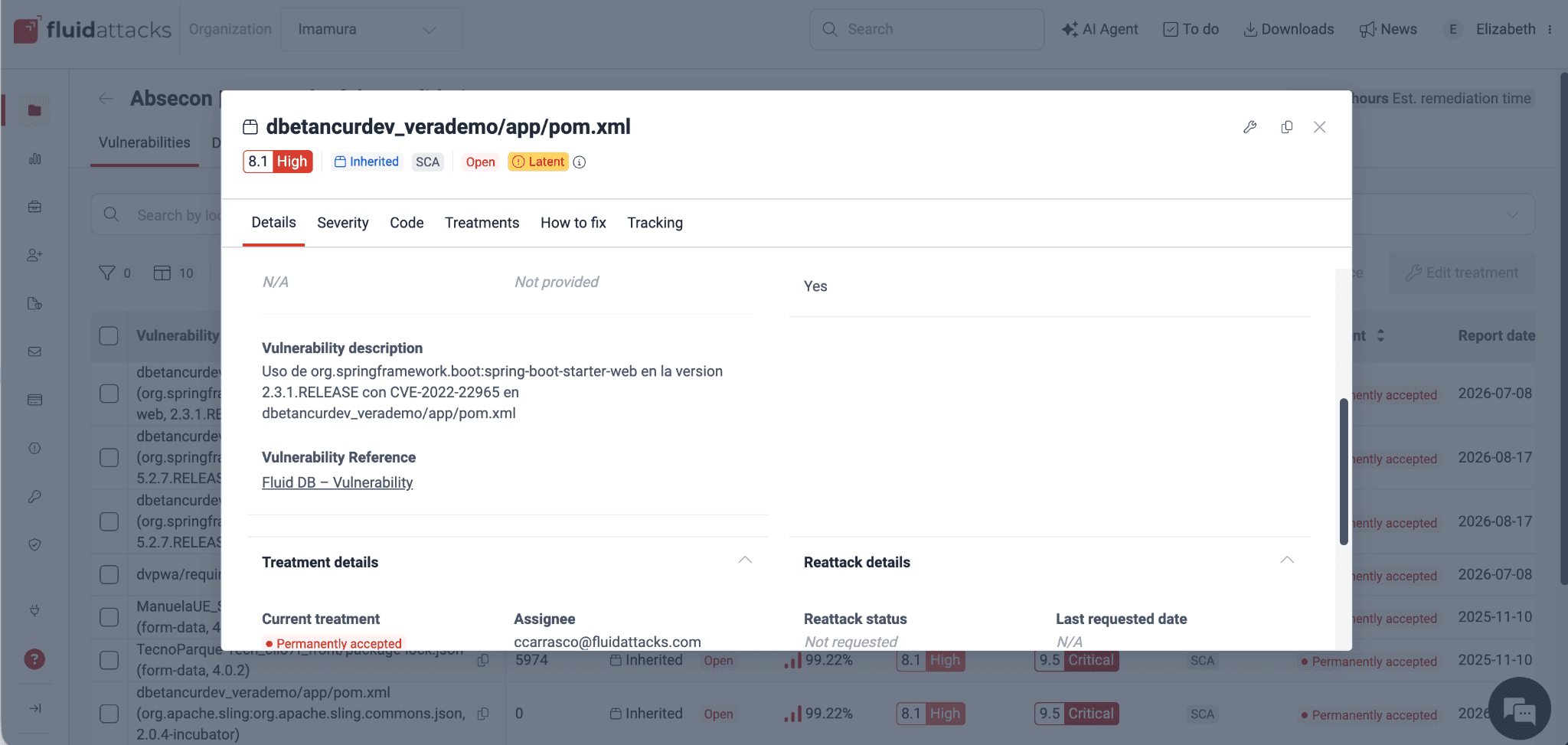The width and height of the screenshot is (1568, 745).
Task: Check the ManuelaUE row checkbox
Action: pyautogui.click(x=109, y=617)
